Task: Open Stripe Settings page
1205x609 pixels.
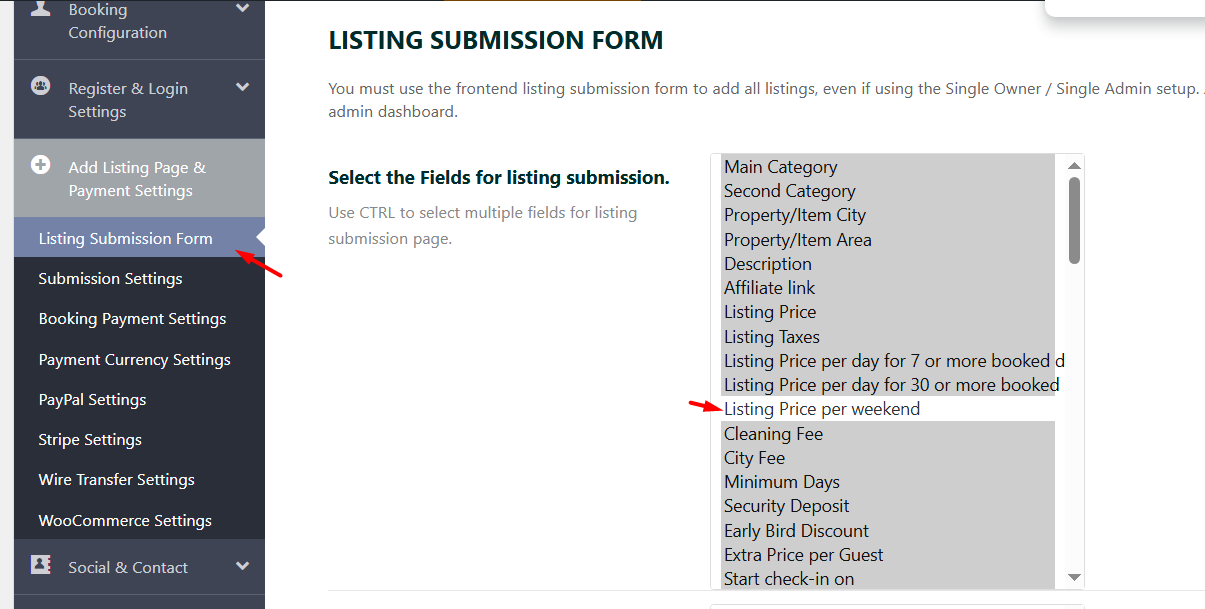Action: (x=90, y=440)
